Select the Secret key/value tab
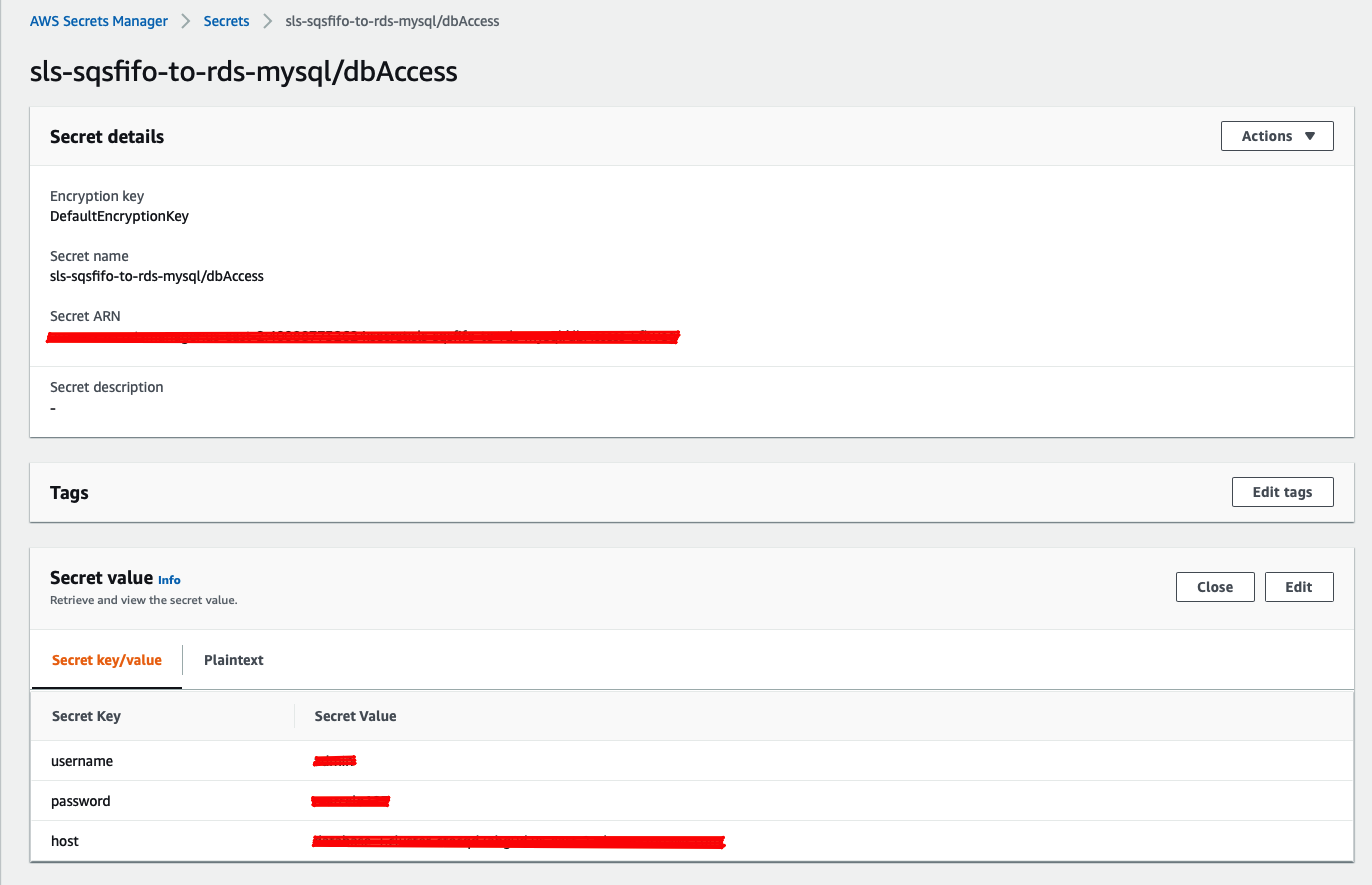 tap(107, 660)
